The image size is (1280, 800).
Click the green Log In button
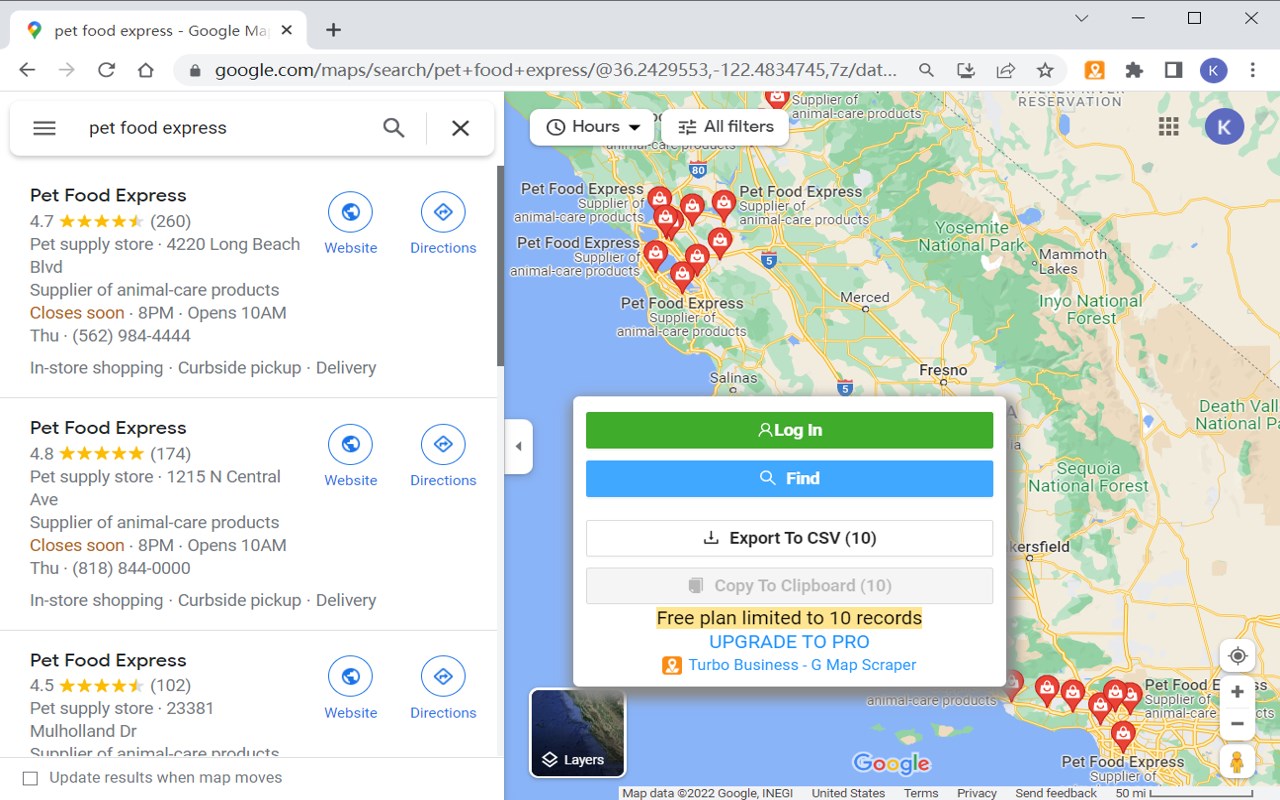789,430
